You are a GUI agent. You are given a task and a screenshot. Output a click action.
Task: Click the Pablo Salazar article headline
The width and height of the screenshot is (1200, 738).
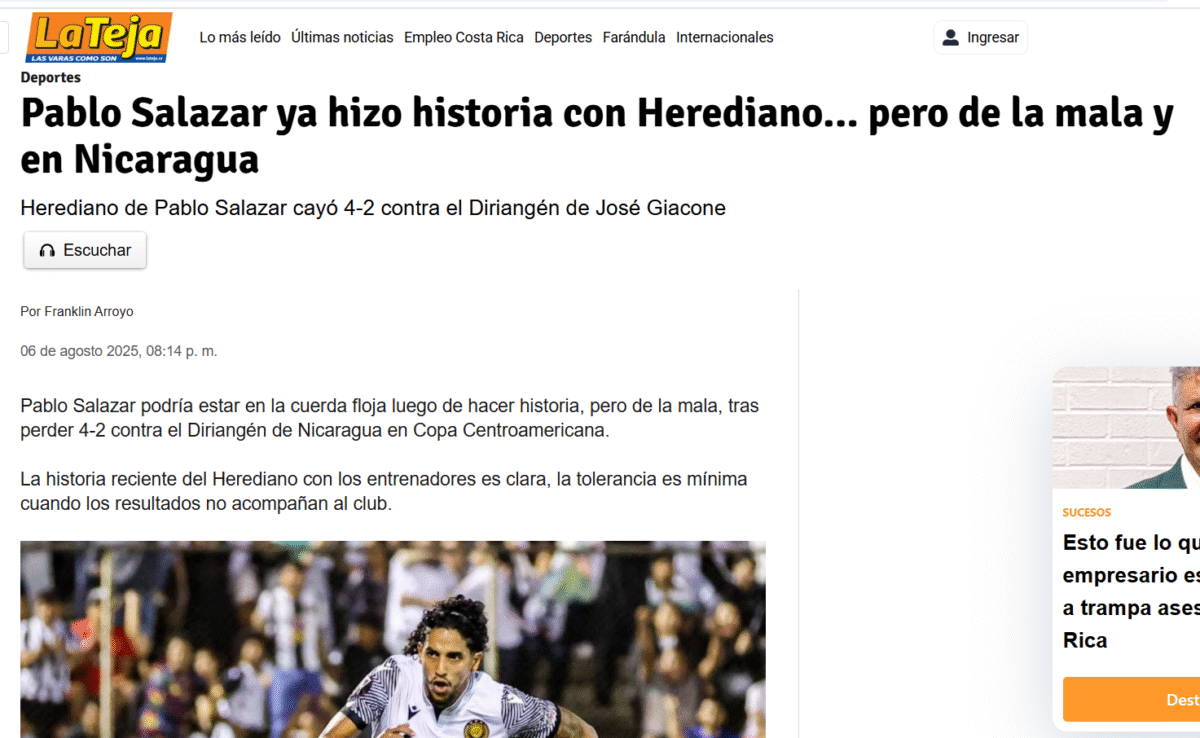pos(597,136)
